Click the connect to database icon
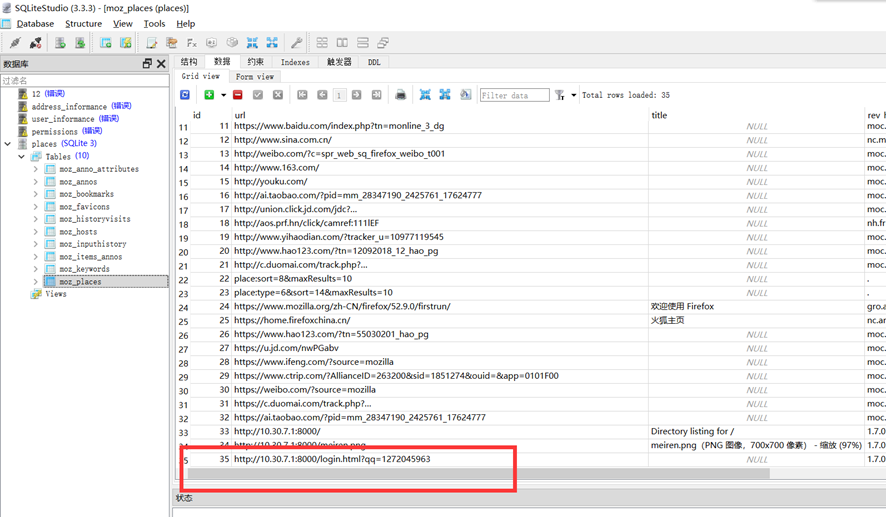 pos(15,43)
